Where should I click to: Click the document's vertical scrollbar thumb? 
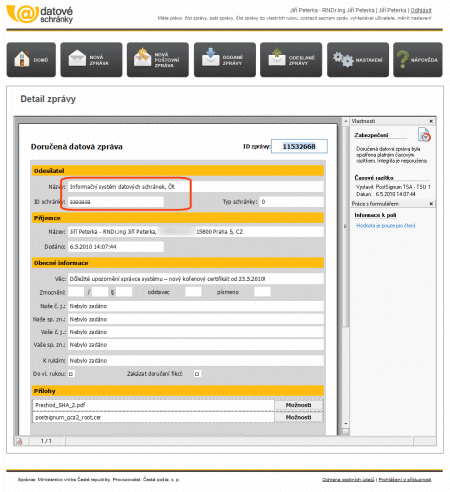[346, 227]
